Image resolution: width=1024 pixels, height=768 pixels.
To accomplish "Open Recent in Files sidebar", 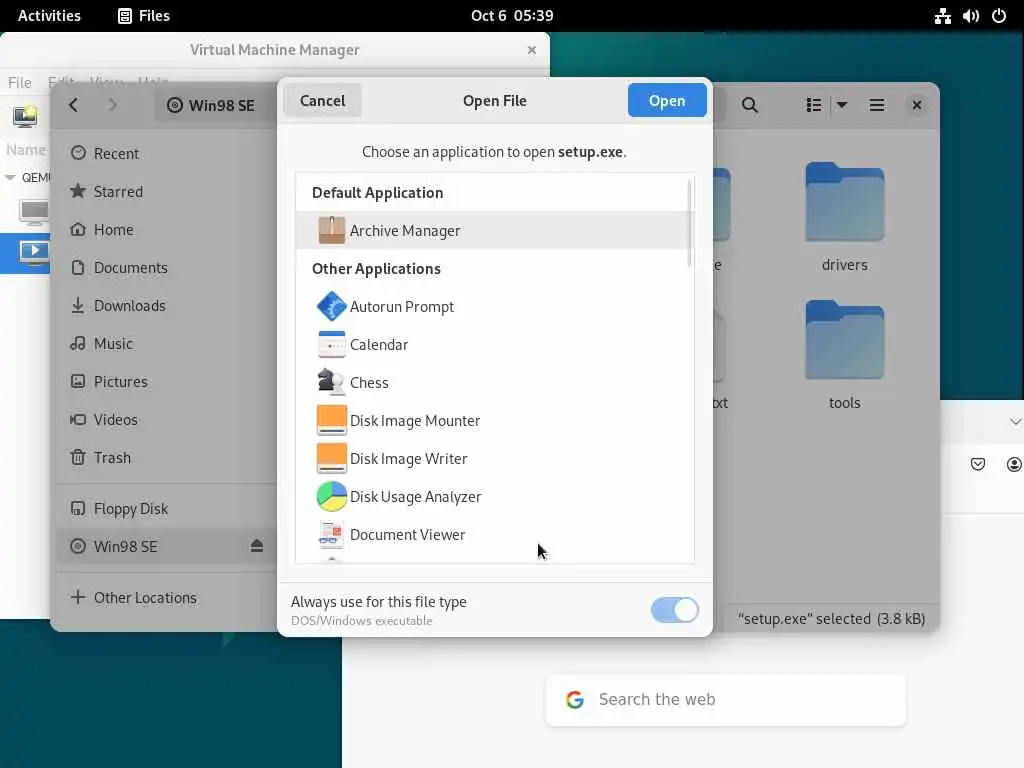I will [x=165, y=153].
